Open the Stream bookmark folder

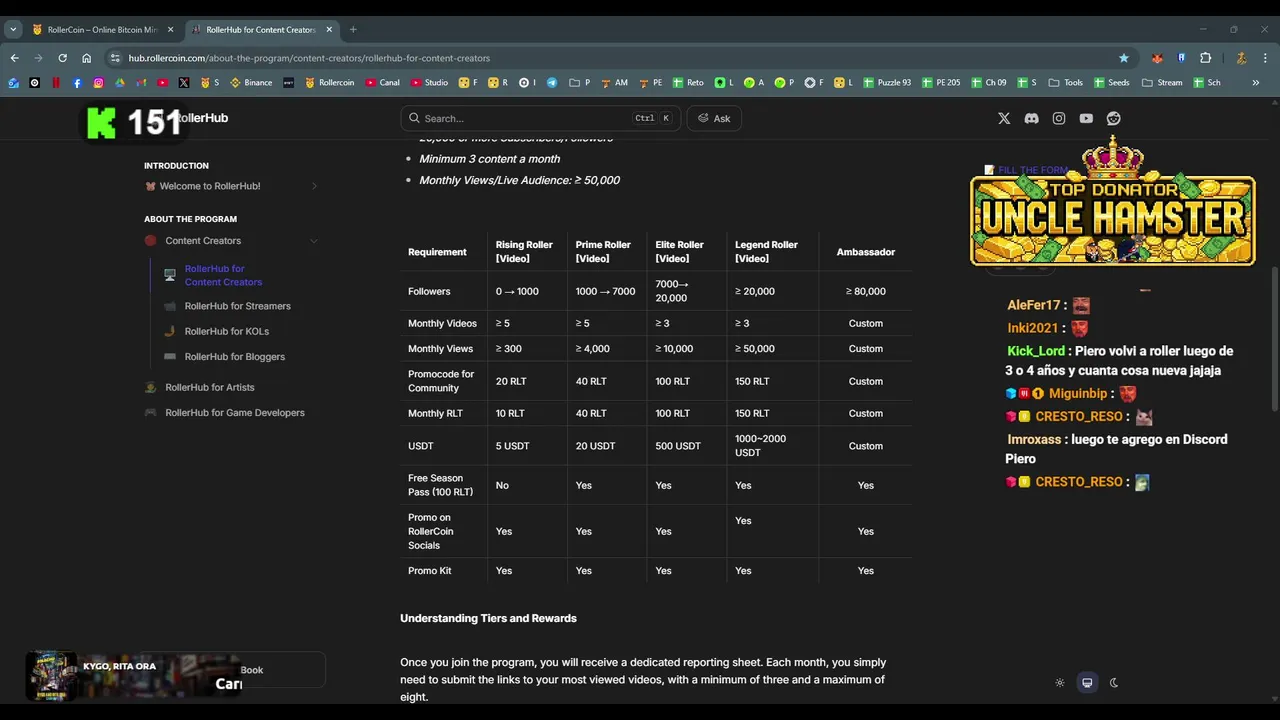[1162, 83]
